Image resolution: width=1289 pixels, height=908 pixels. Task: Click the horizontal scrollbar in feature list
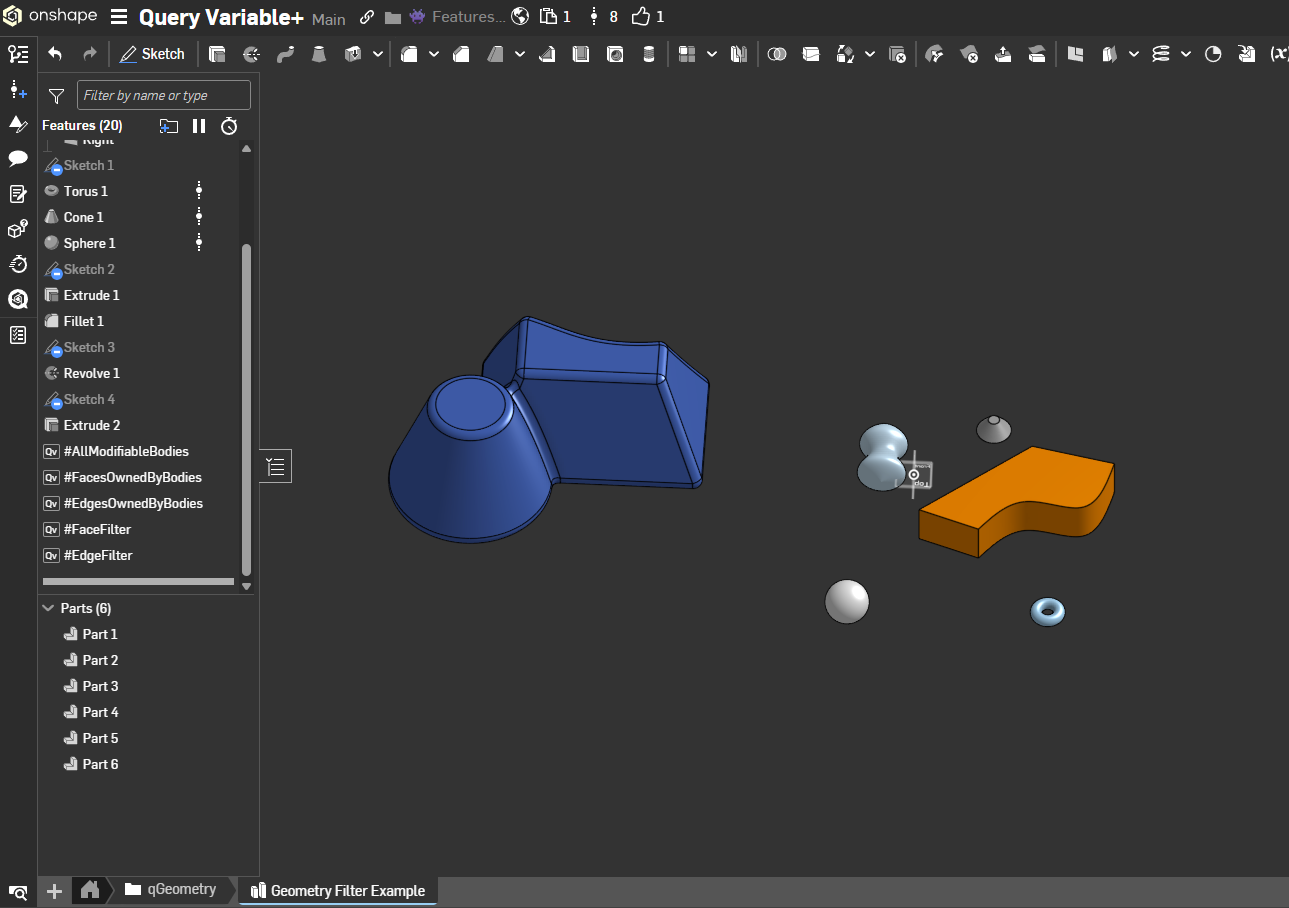pyautogui.click(x=138, y=581)
